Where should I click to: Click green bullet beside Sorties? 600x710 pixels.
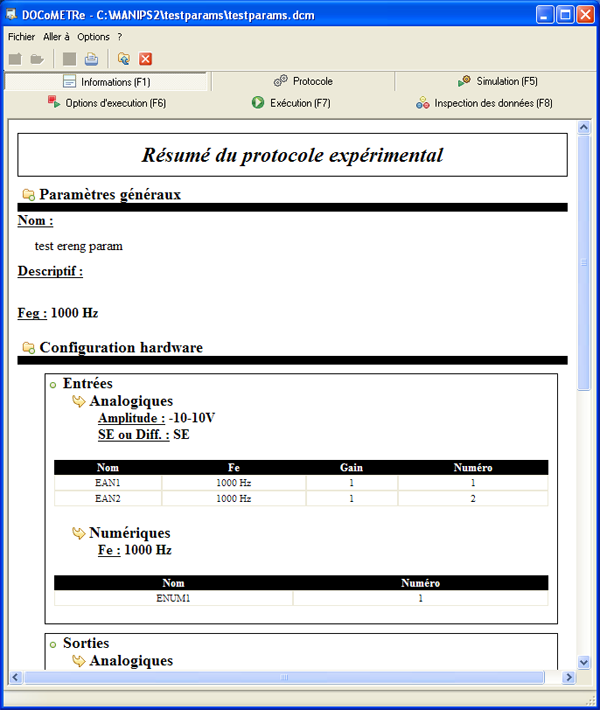pyautogui.click(x=53, y=645)
